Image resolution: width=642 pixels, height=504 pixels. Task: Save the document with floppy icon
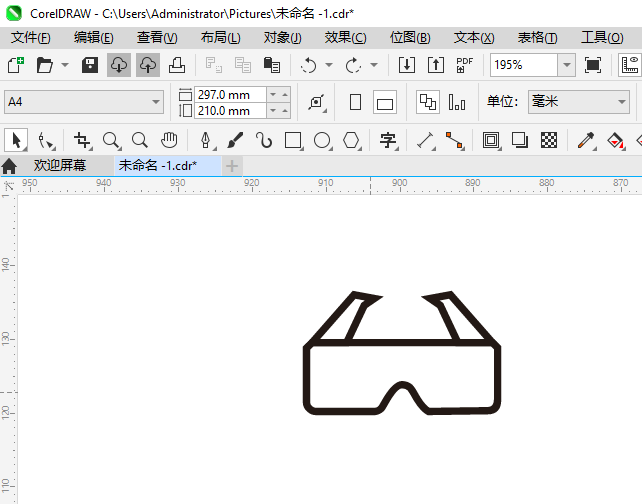pyautogui.click(x=90, y=65)
